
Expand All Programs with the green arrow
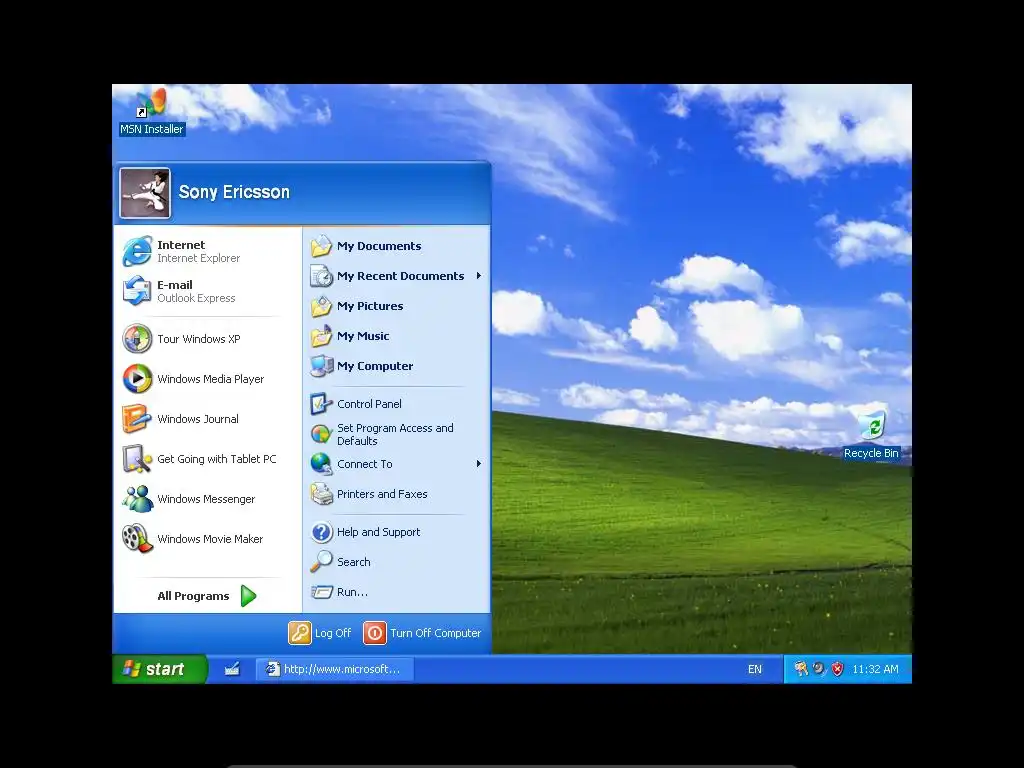pyautogui.click(x=248, y=596)
